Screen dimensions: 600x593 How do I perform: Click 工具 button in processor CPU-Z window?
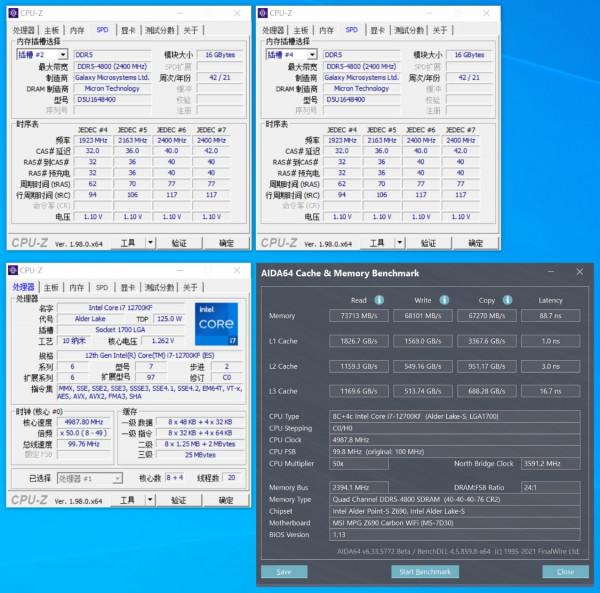coord(127,500)
